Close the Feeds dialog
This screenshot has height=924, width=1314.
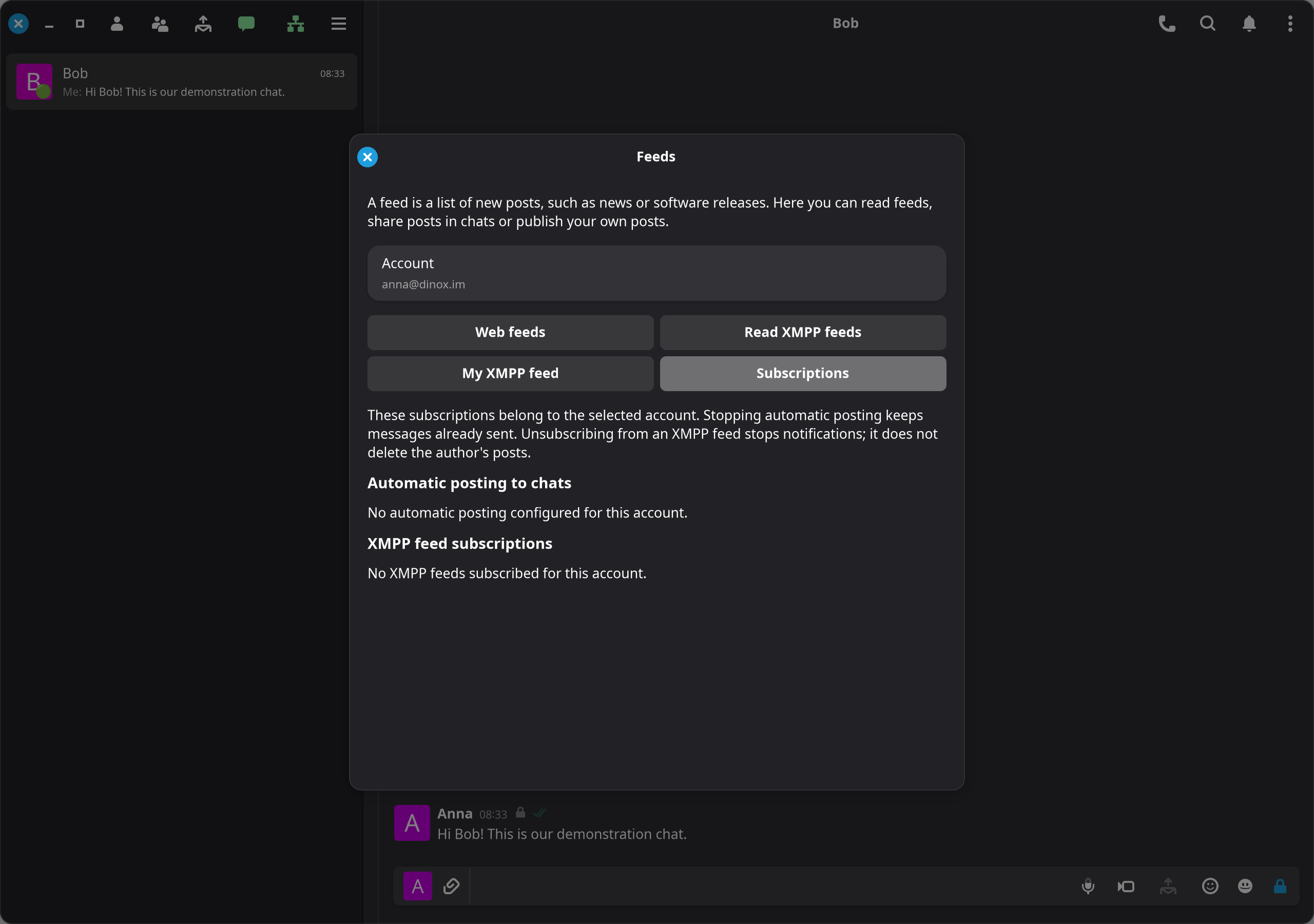tap(368, 157)
